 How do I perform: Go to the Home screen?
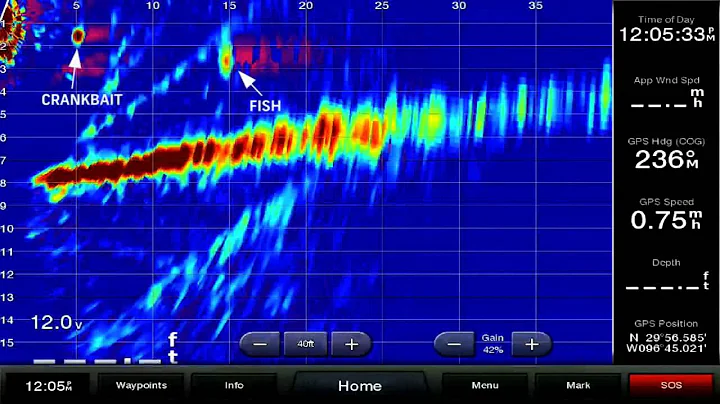tap(360, 386)
